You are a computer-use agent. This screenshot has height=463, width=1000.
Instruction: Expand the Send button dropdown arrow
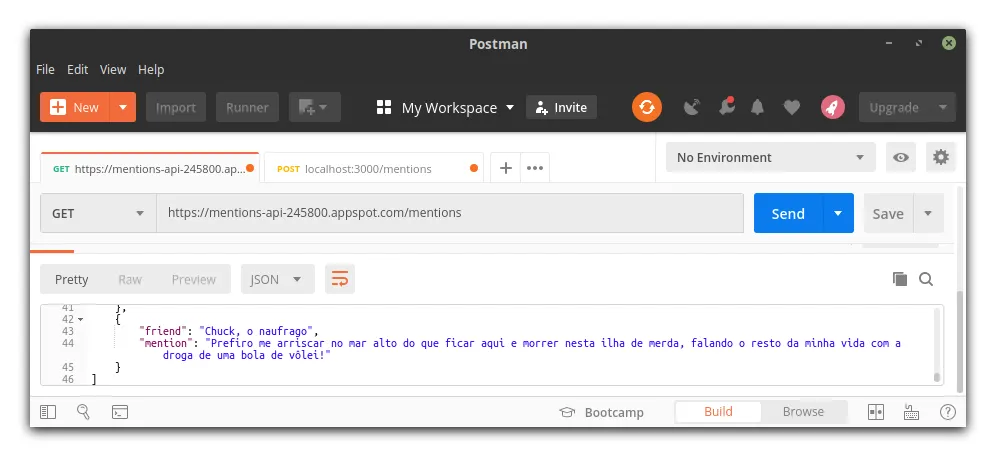click(x=838, y=213)
